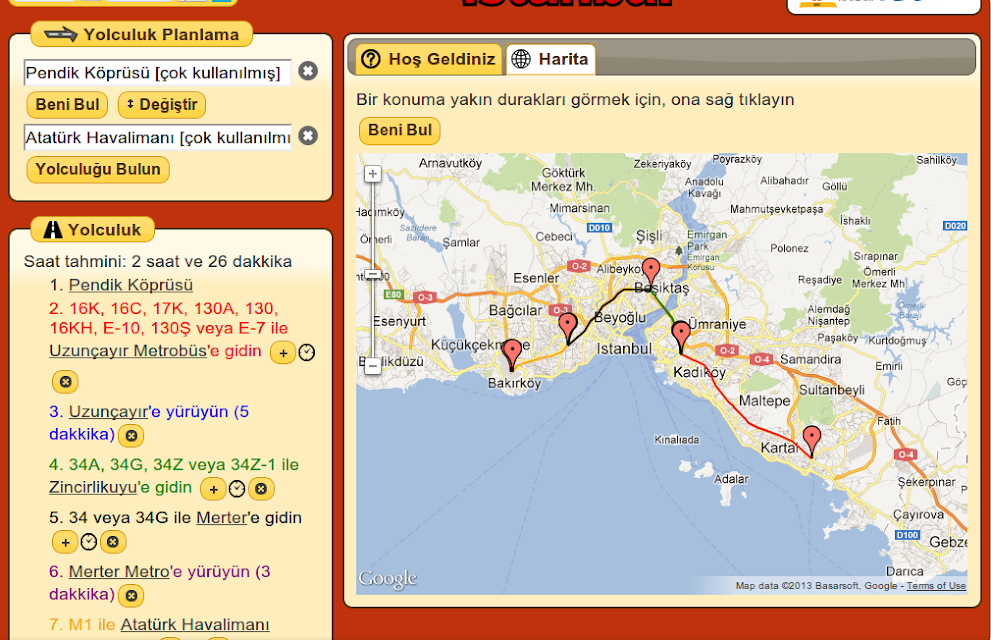
Task: Show timetable clock for Uzunçayır Metrobüs step
Action: point(307,353)
